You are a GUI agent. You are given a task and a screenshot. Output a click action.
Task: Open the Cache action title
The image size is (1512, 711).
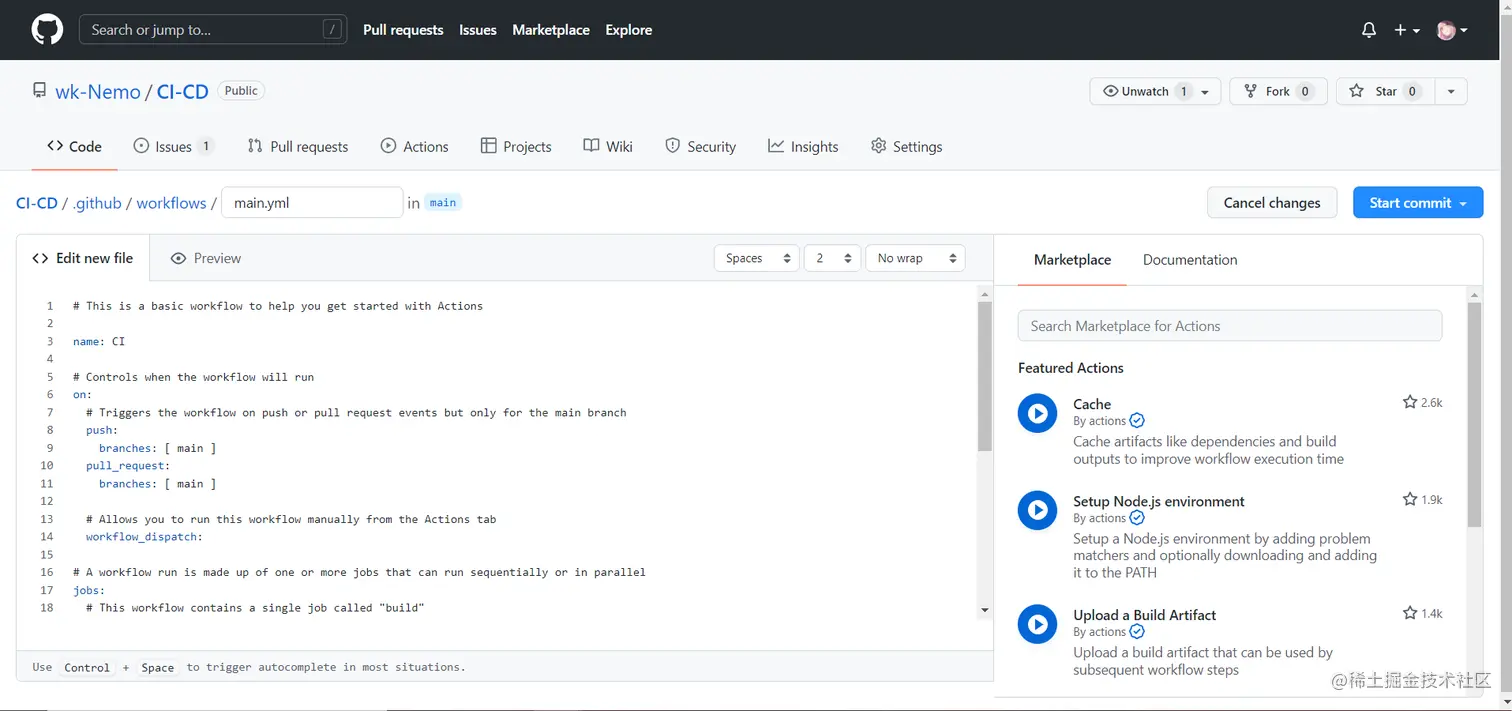(x=1092, y=404)
